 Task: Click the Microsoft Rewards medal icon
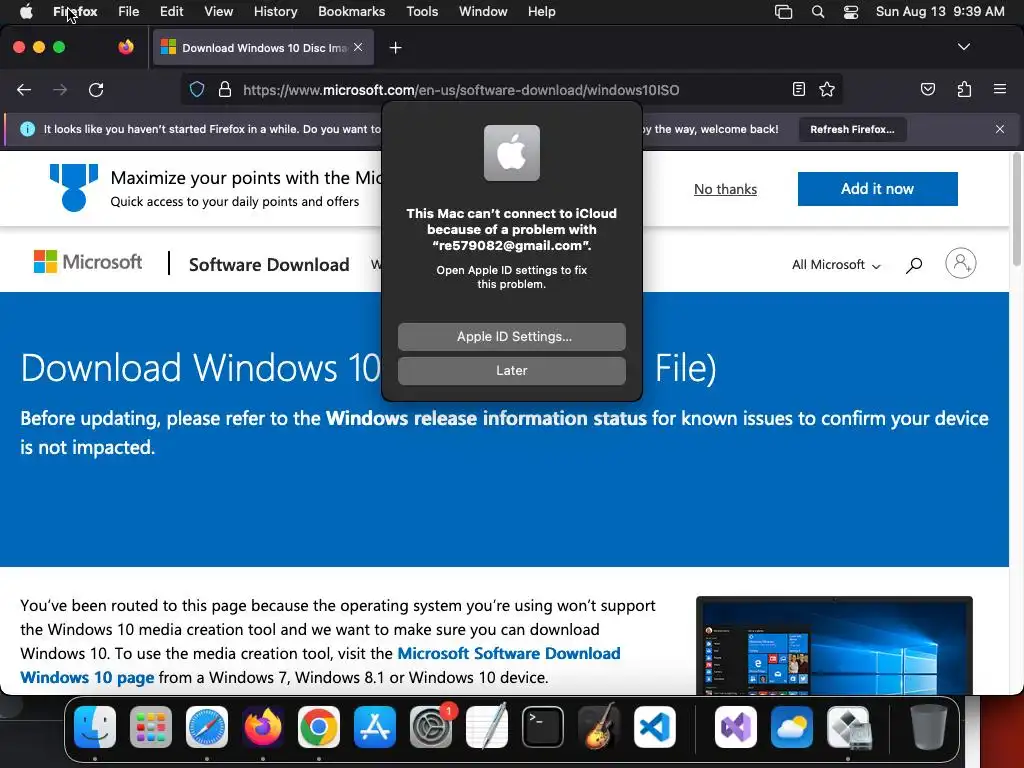[x=74, y=187]
